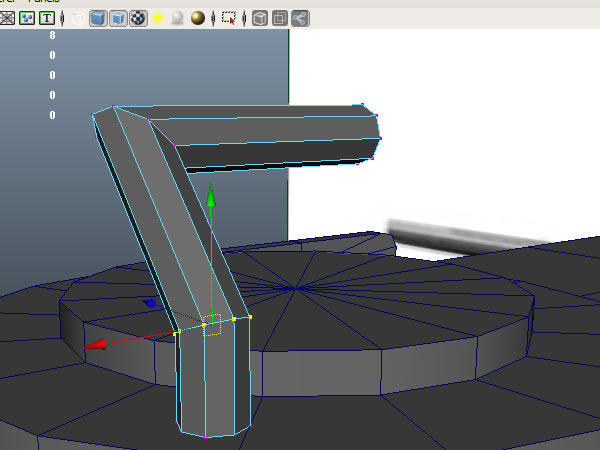The image size is (600, 450).
Task: Click the partially visible grid icon at far left
Action: click(7, 18)
